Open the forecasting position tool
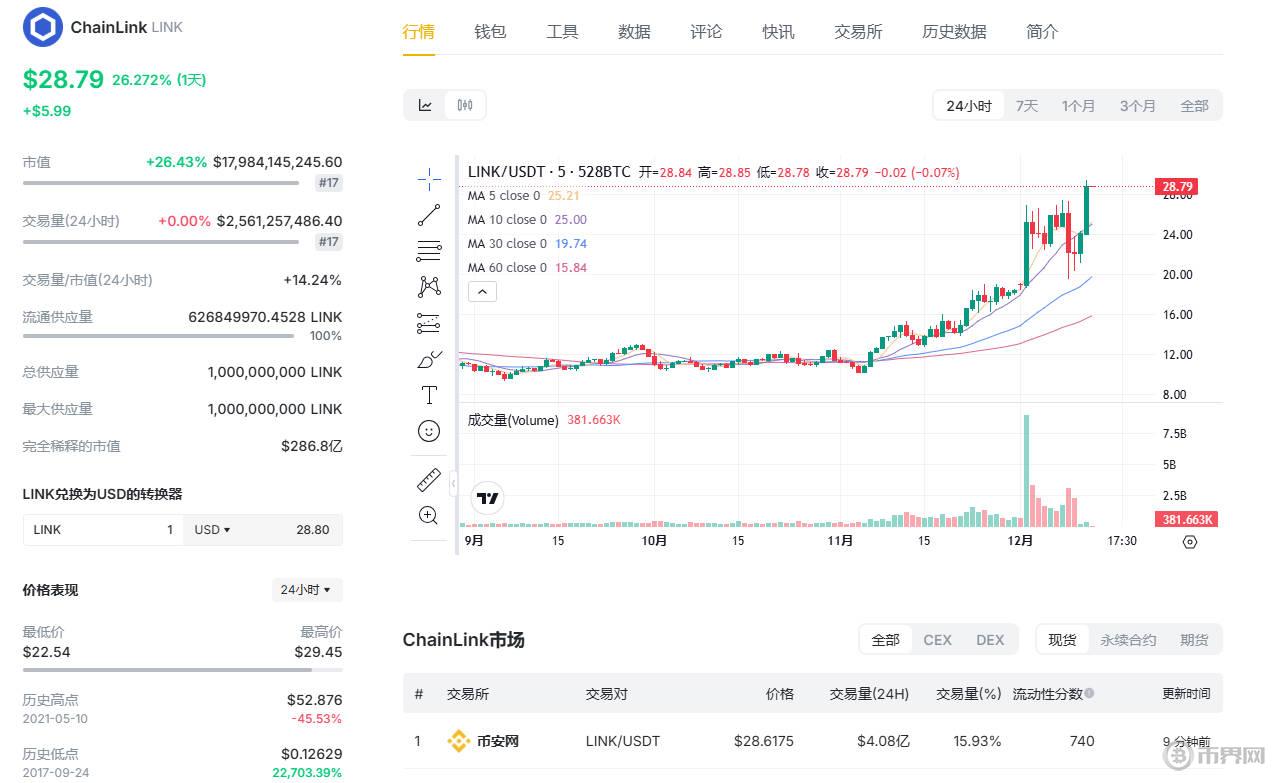This screenshot has width=1276, height=783. point(429,323)
